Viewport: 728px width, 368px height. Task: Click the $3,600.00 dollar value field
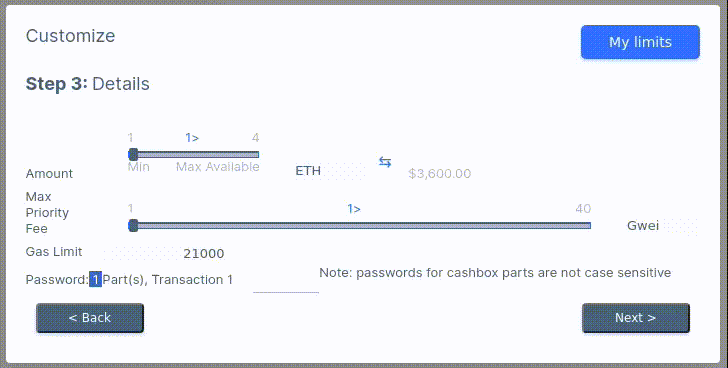tap(440, 174)
